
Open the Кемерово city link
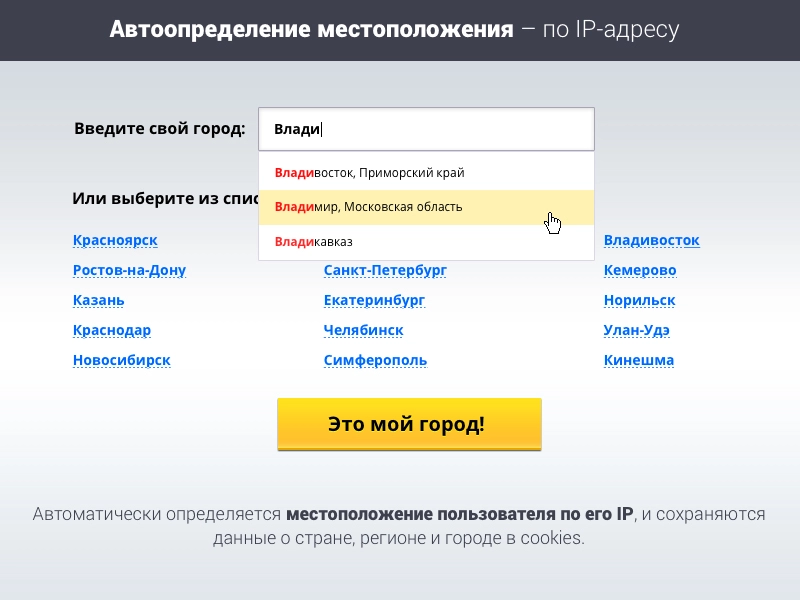pyautogui.click(x=640, y=270)
